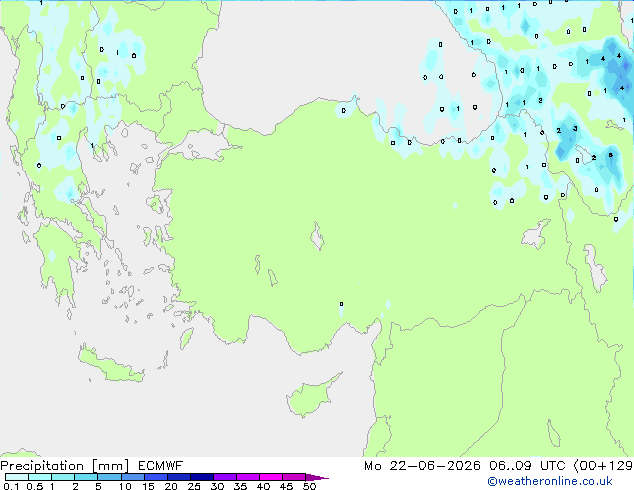The image size is (634, 490).
Task: Click the island of Crete
Action: (x=110, y=365)
